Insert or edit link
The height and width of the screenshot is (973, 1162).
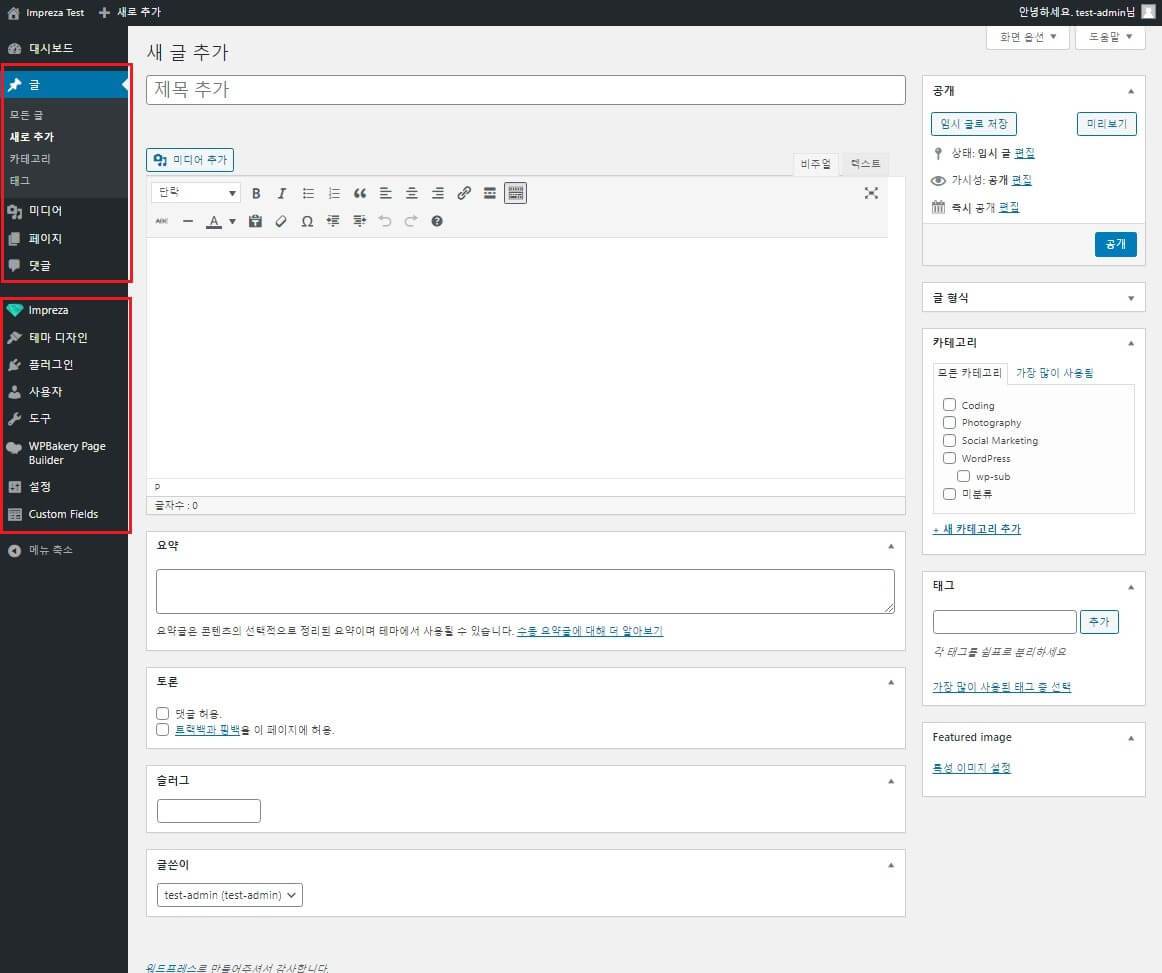coord(464,193)
